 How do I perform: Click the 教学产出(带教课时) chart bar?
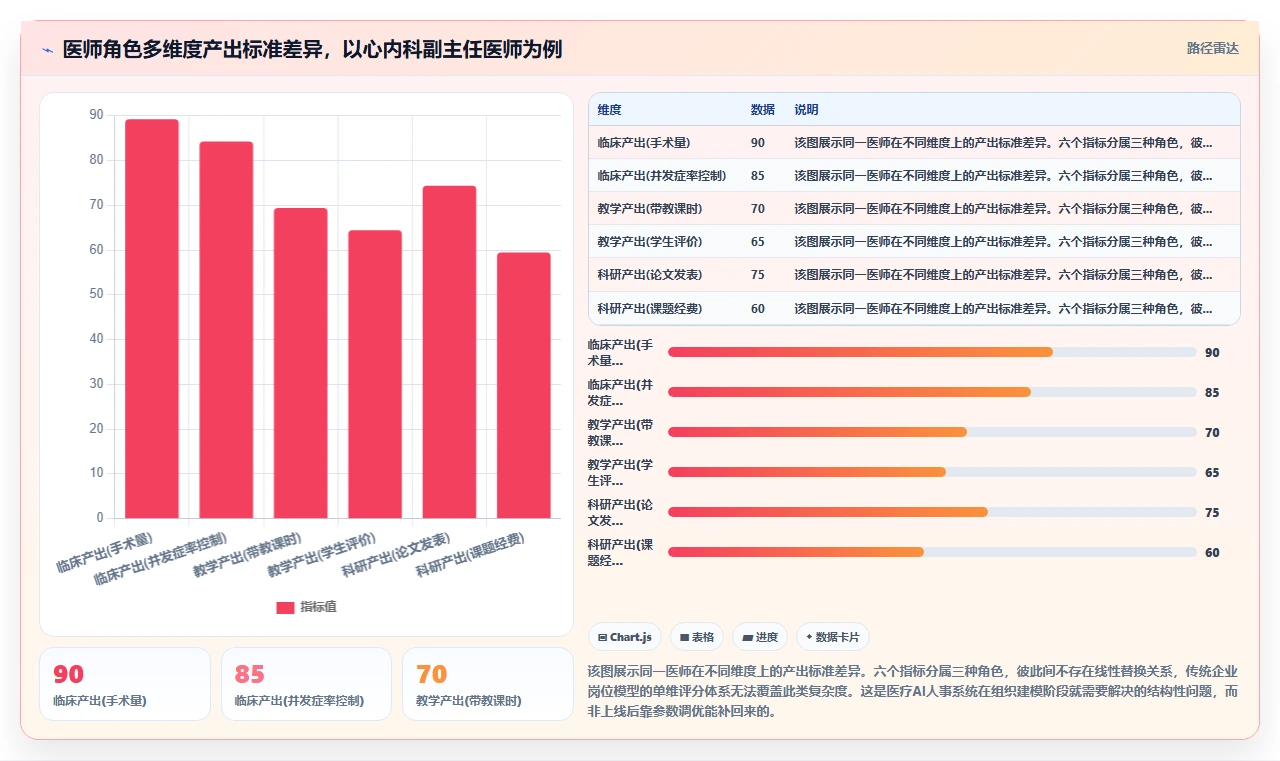300,363
